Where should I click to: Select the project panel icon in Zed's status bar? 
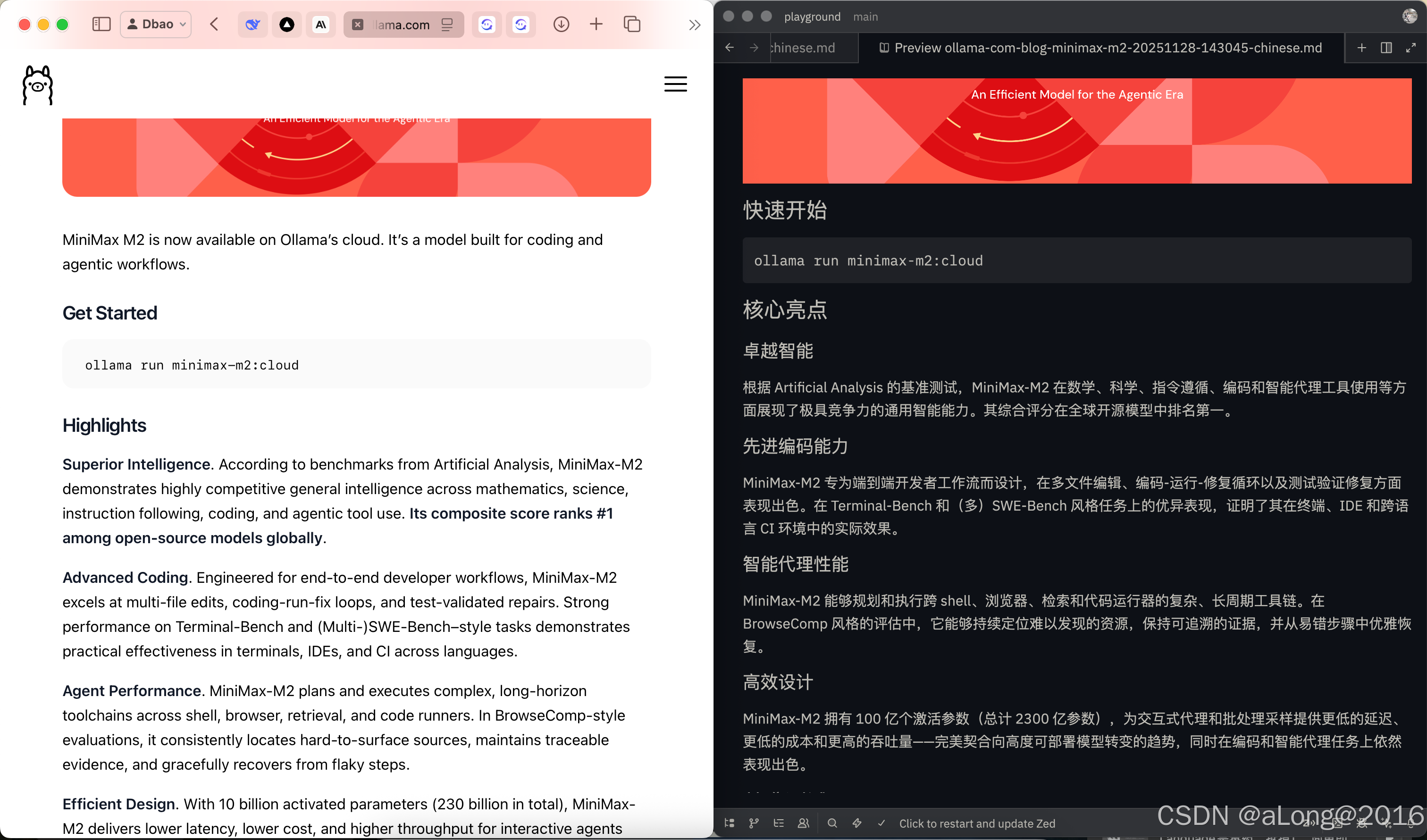point(730,823)
